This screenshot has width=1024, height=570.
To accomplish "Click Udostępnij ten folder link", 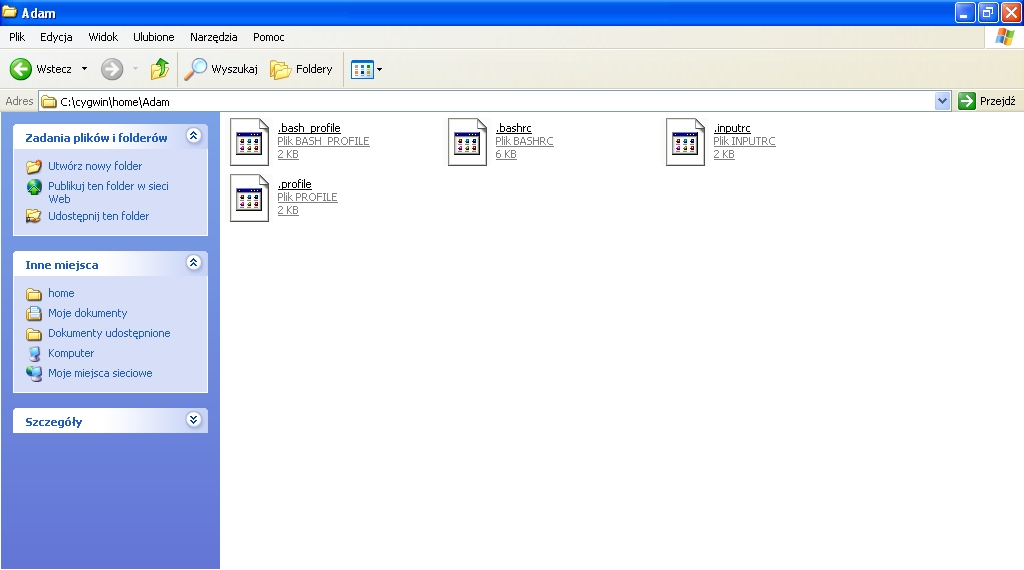I will click(x=99, y=216).
